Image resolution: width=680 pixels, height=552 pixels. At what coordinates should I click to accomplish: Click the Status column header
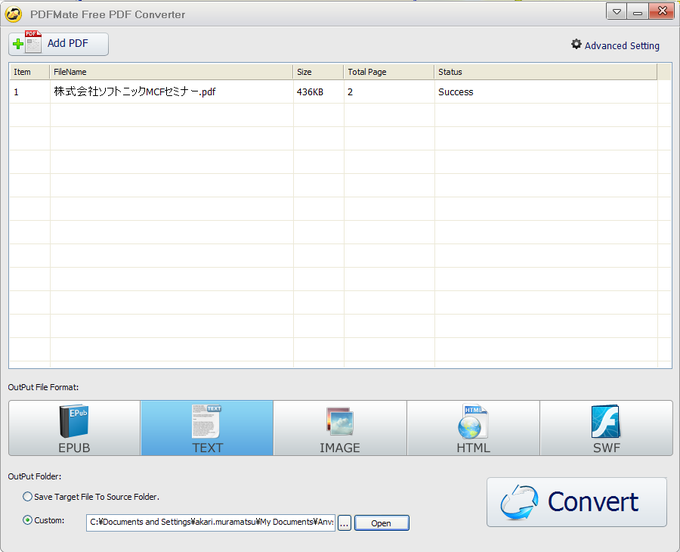[x=546, y=72]
